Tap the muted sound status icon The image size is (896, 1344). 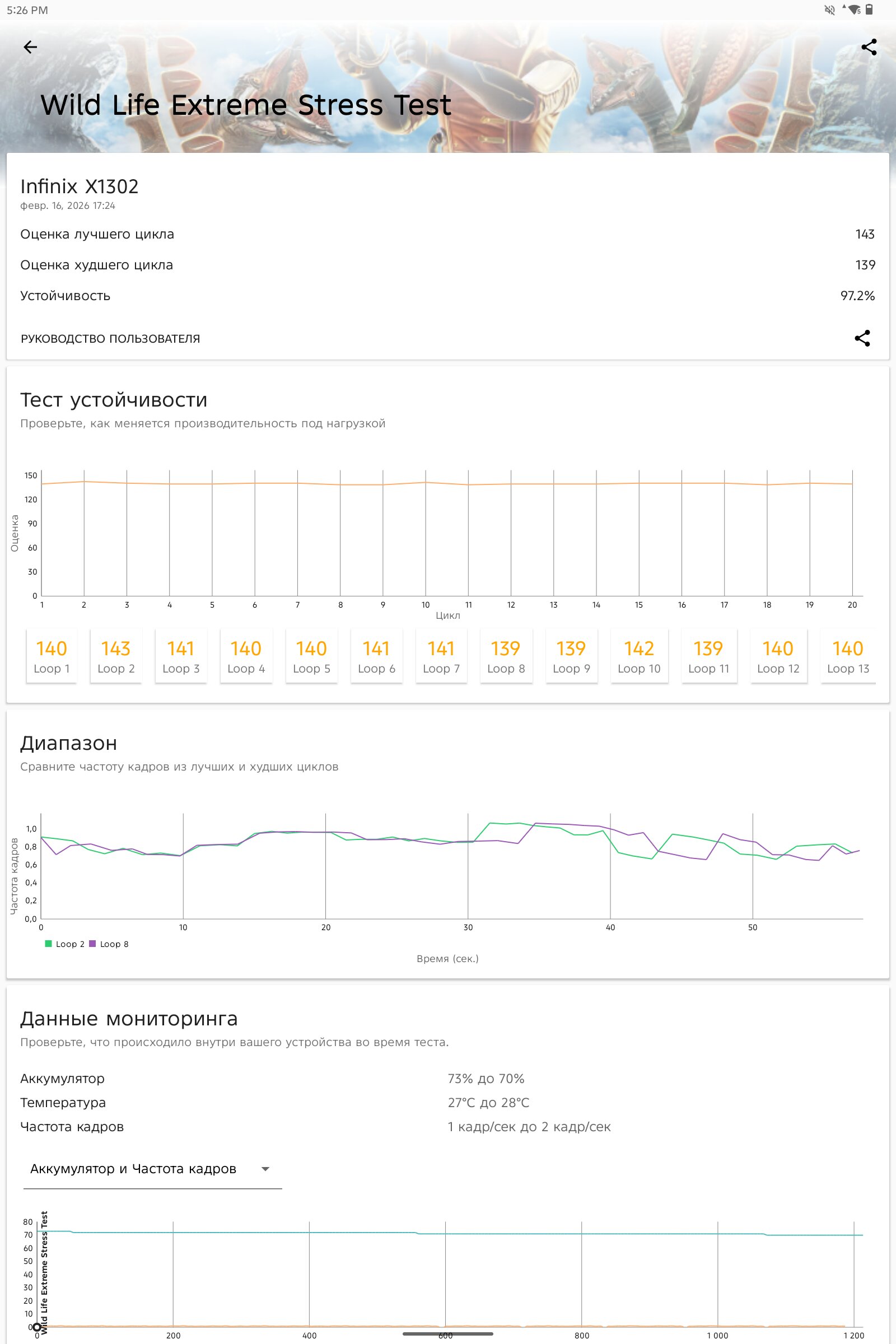[x=829, y=10]
